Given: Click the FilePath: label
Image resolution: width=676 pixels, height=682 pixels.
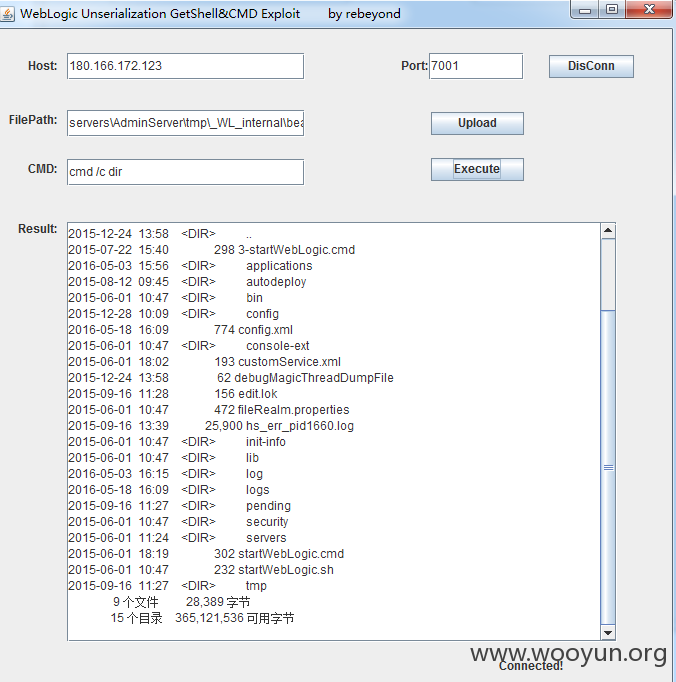Looking at the screenshot, I should pos(33,120).
